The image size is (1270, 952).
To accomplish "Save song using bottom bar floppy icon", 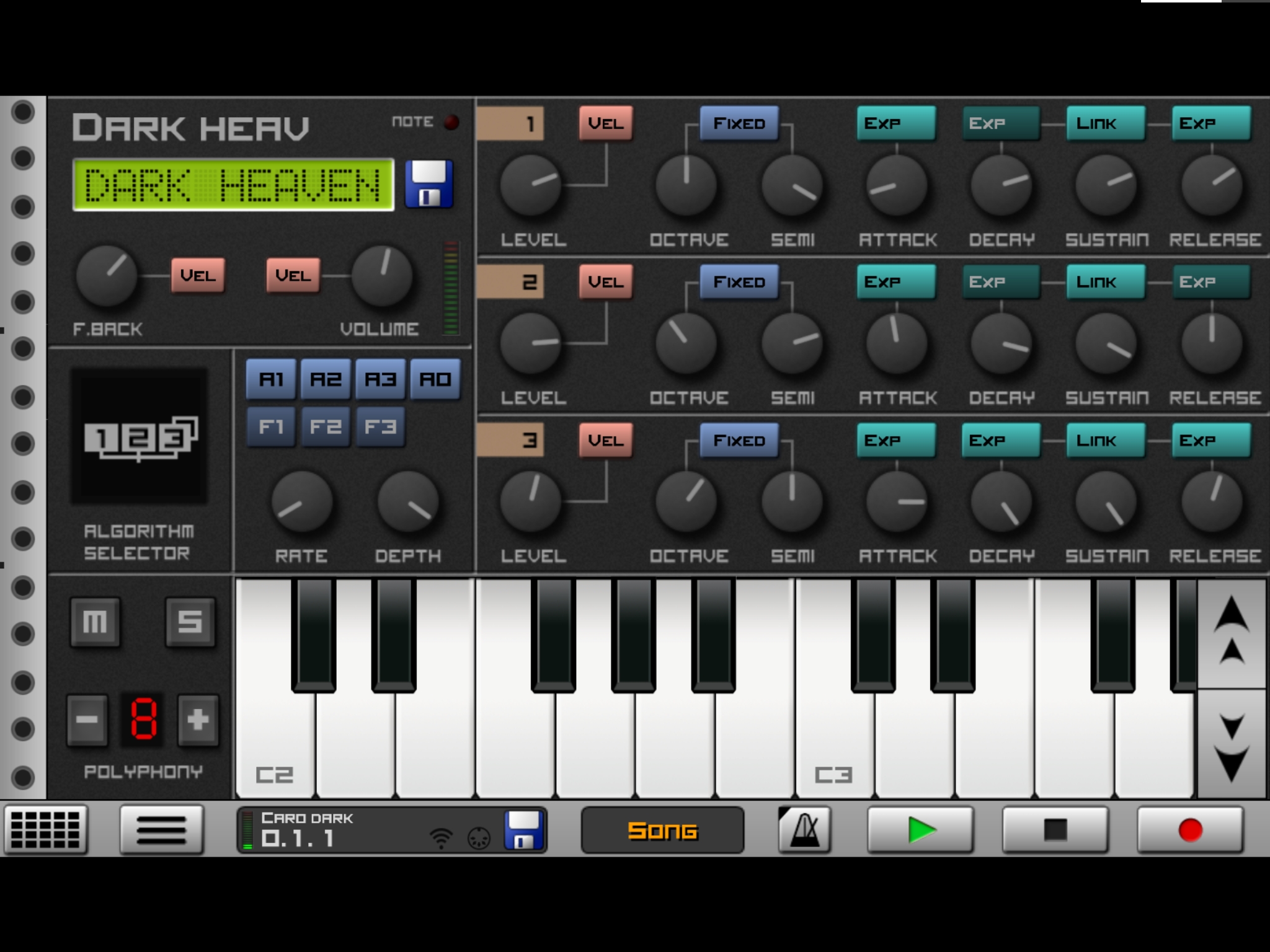I will [x=524, y=830].
